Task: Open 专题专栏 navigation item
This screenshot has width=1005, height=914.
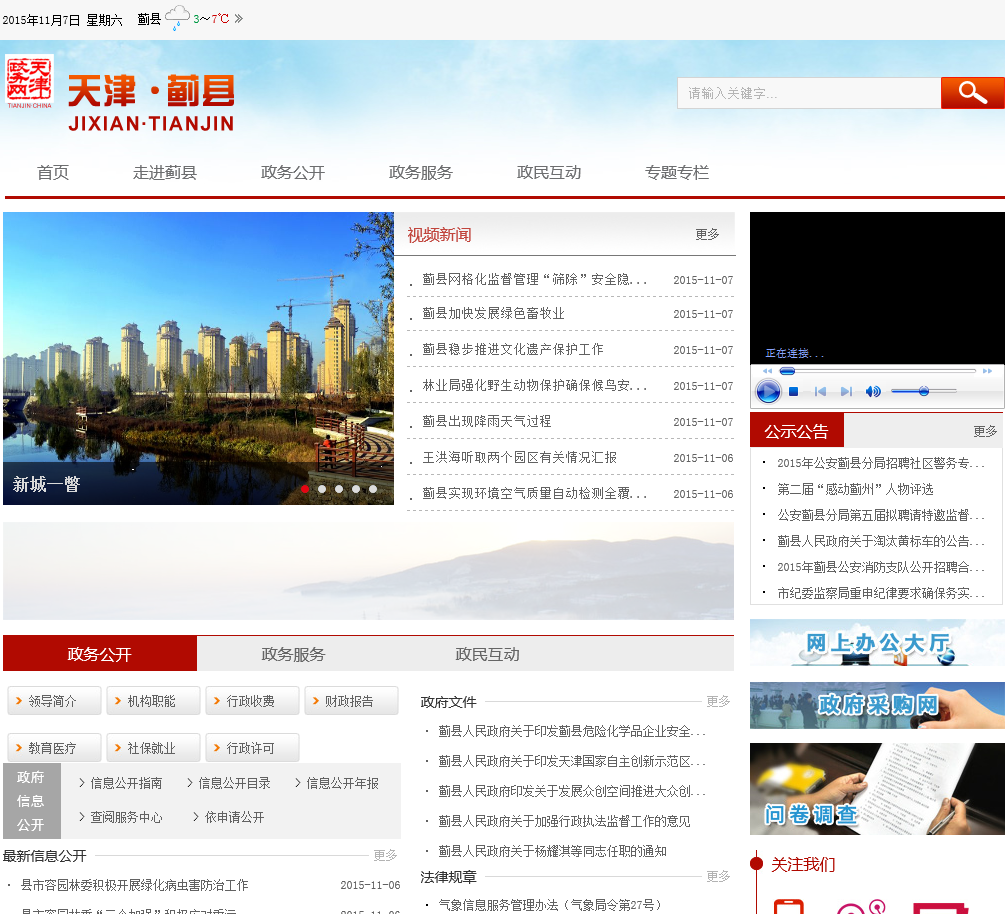Action: [x=677, y=172]
